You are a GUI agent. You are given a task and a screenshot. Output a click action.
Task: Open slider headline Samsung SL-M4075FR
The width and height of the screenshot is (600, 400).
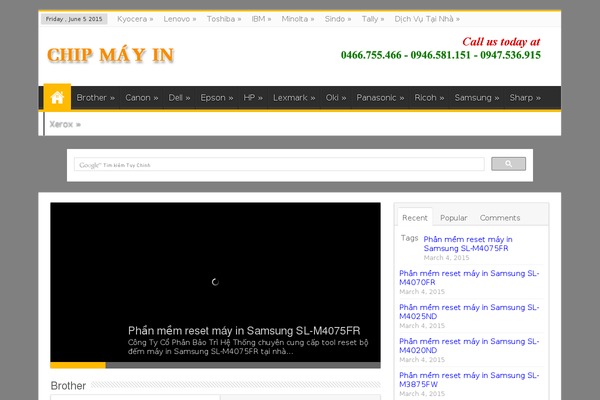pos(244,331)
